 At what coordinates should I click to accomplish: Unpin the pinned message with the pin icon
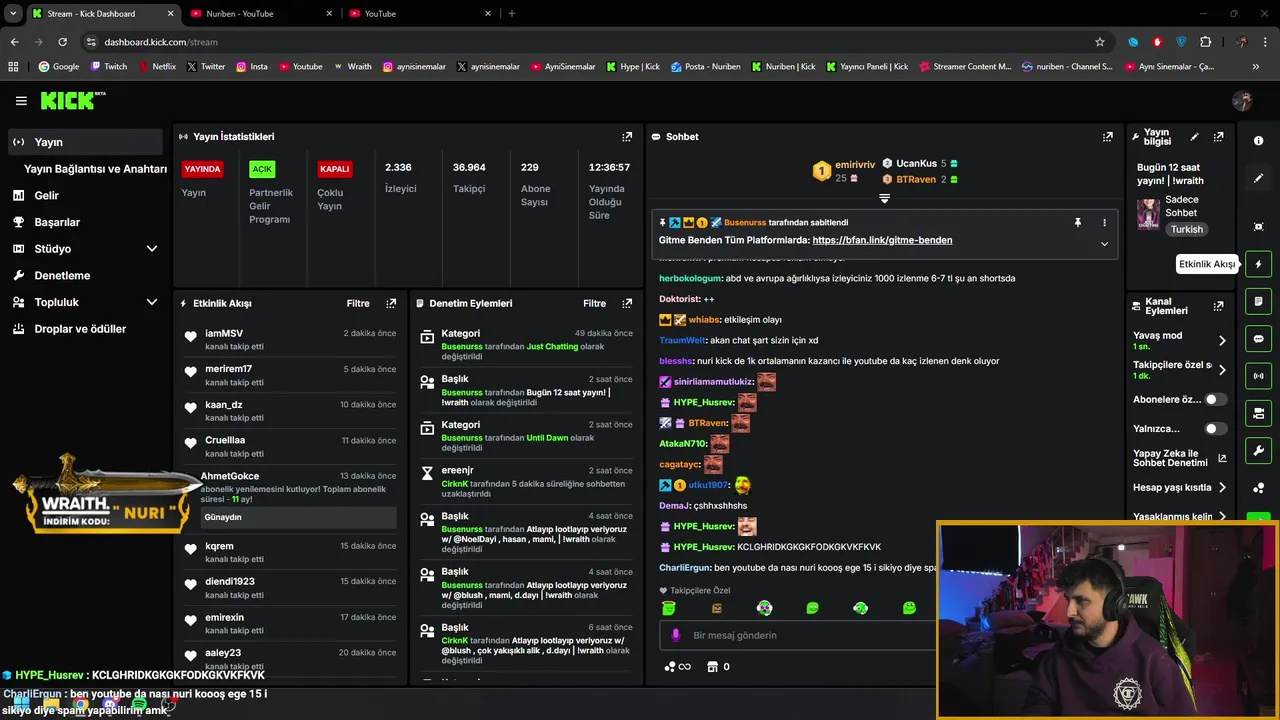click(1078, 222)
